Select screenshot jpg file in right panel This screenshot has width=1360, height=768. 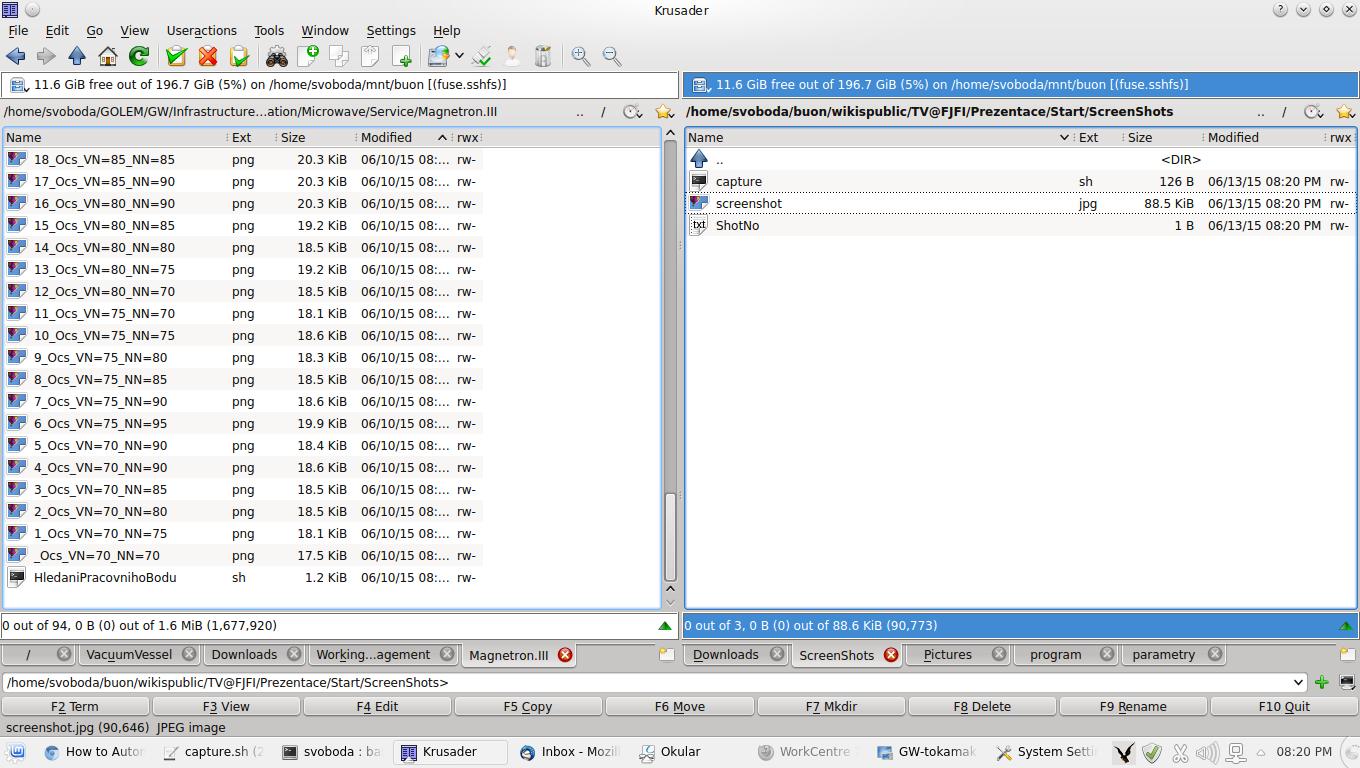pos(1020,204)
